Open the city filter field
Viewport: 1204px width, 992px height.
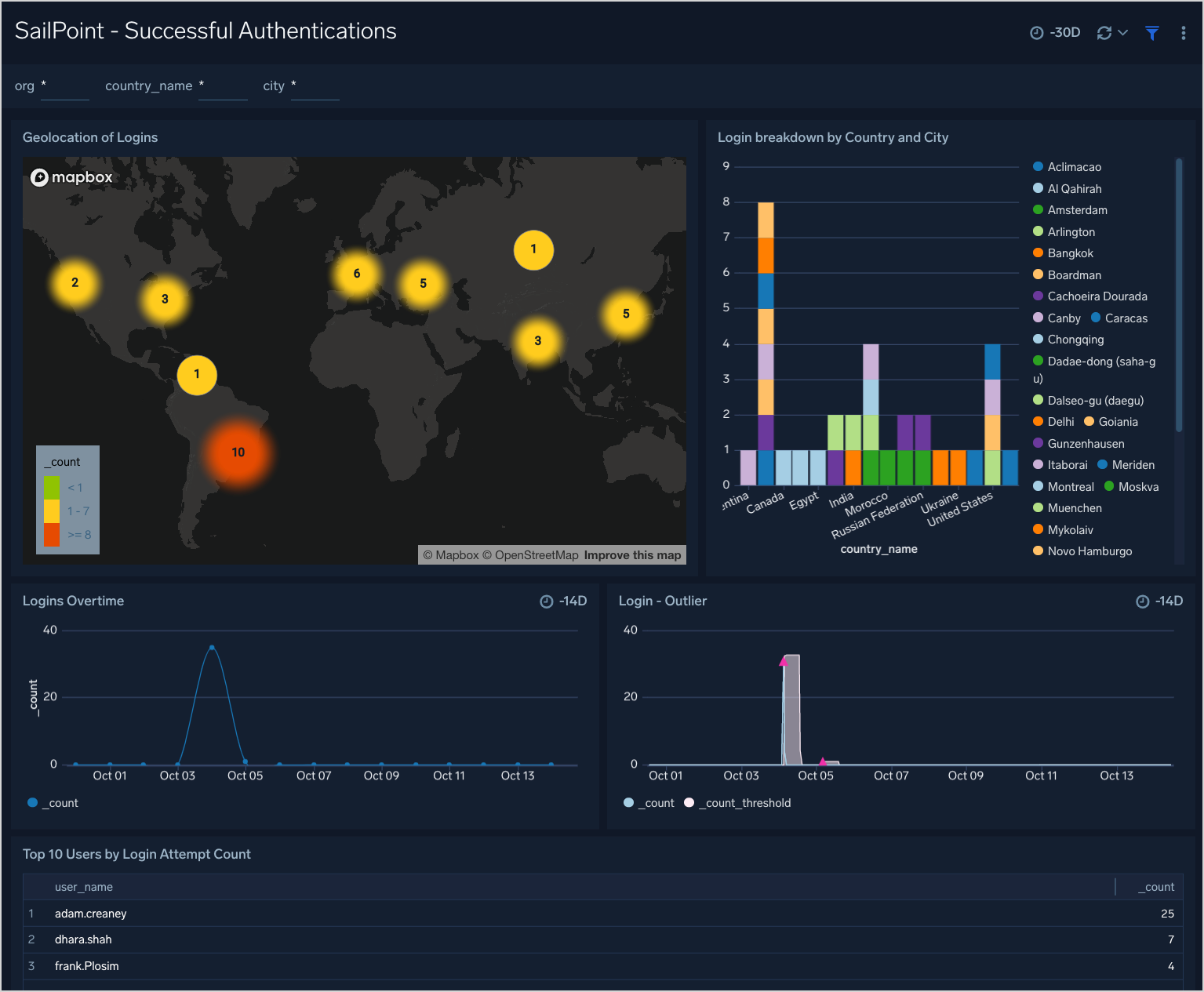[315, 86]
